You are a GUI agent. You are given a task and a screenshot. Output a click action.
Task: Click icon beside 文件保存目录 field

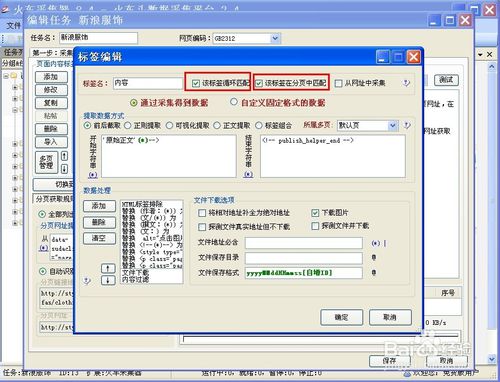(x=374, y=257)
